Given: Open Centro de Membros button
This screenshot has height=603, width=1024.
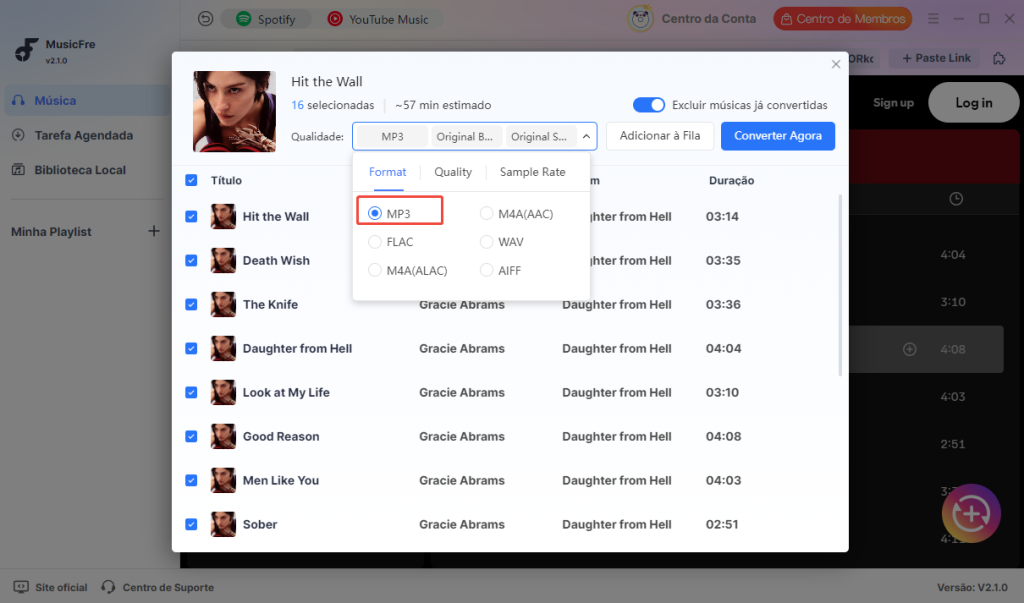Looking at the screenshot, I should point(842,19).
